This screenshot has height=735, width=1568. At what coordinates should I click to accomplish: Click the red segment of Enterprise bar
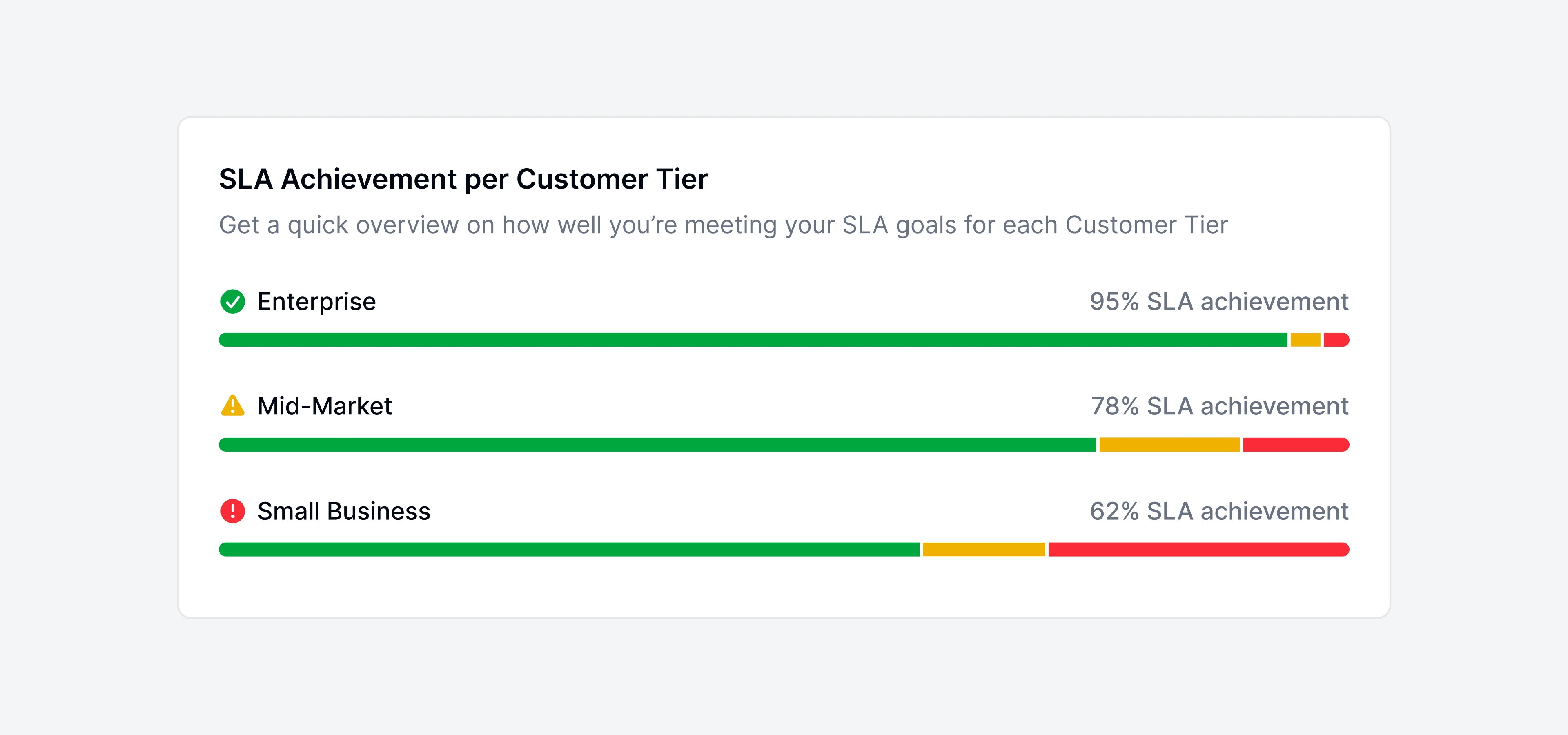pos(1336,340)
